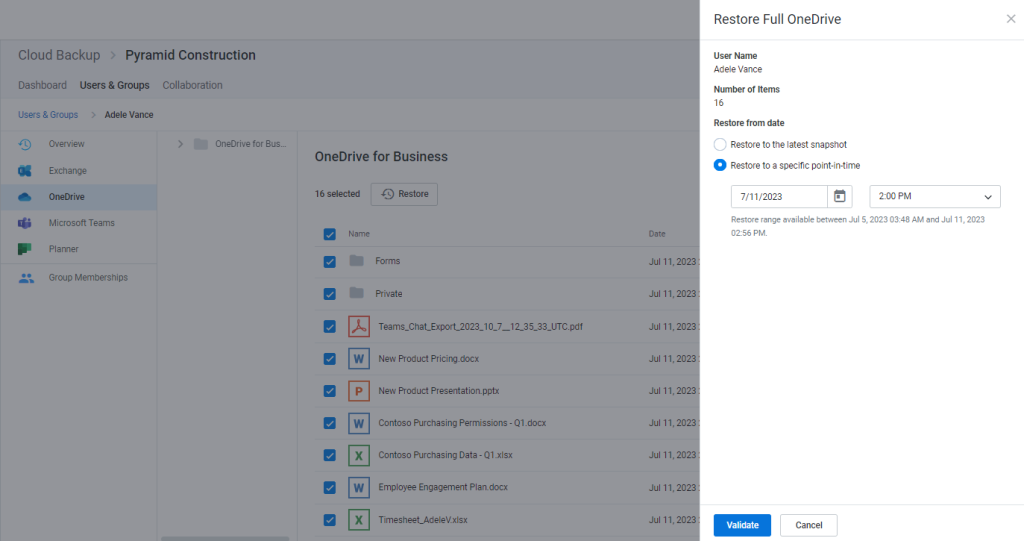The image size is (1024, 541).
Task: Click the Microsoft Teams icon
Action: (25, 223)
